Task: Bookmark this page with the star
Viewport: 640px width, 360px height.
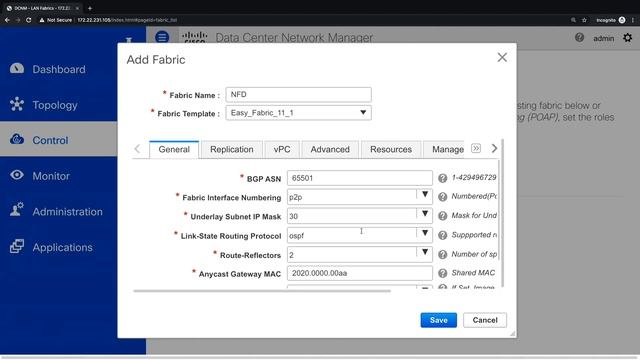Action: (584, 20)
